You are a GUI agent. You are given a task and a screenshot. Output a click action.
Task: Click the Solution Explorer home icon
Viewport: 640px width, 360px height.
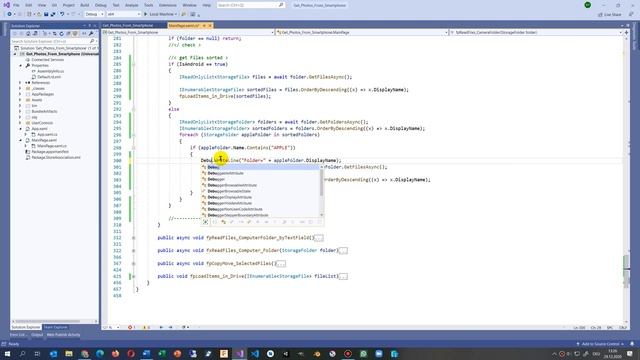pyautogui.click(x=28, y=34)
